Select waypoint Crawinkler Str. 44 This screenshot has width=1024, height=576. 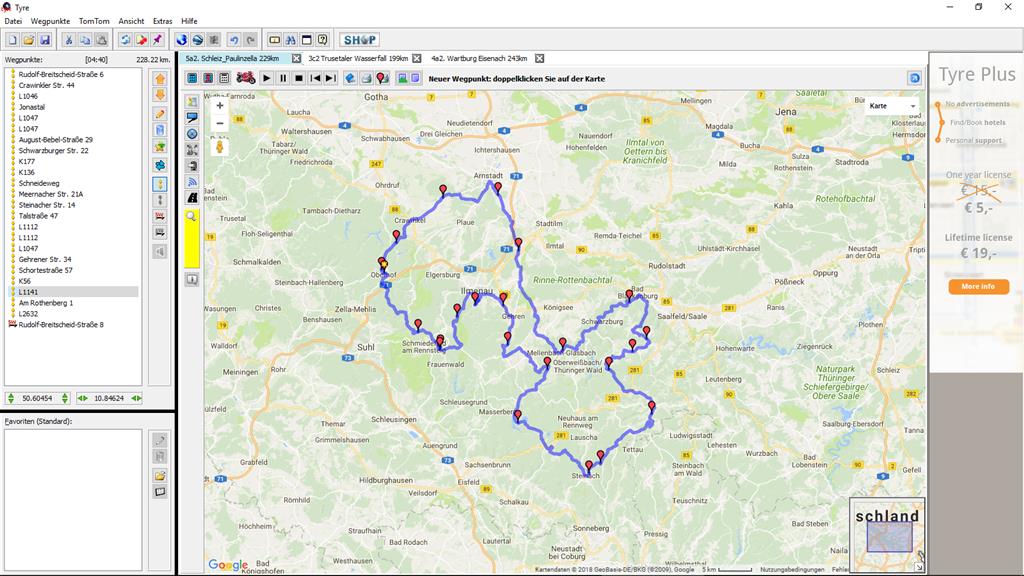pos(46,85)
